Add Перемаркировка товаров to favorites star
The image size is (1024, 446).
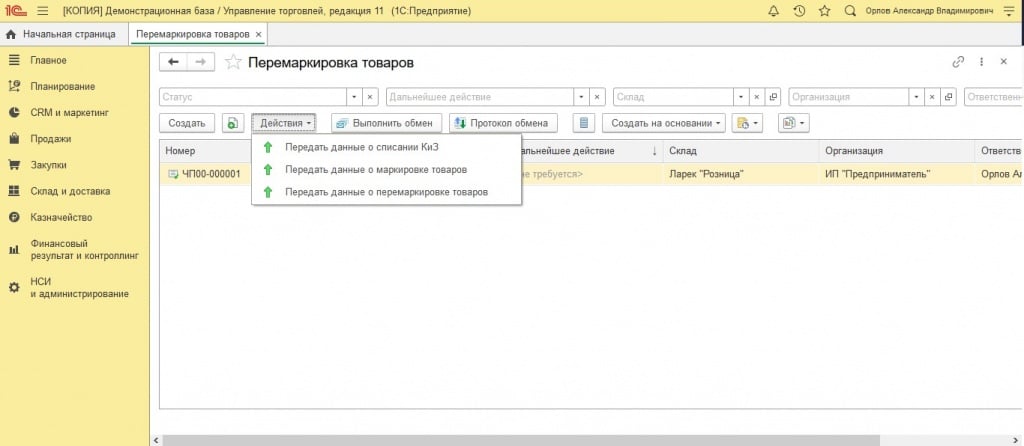pyautogui.click(x=233, y=62)
